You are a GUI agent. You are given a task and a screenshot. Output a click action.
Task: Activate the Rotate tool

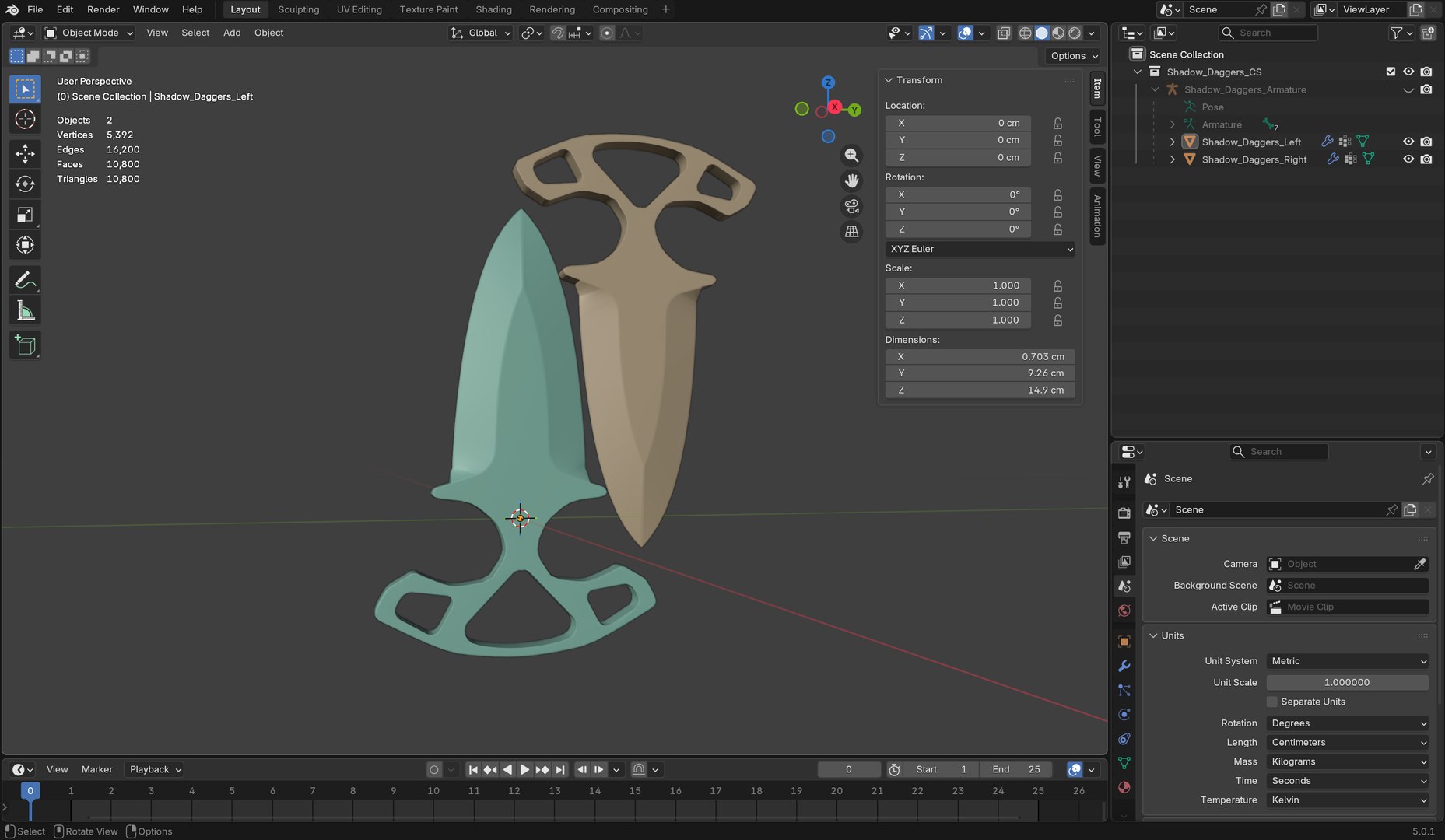click(x=25, y=184)
